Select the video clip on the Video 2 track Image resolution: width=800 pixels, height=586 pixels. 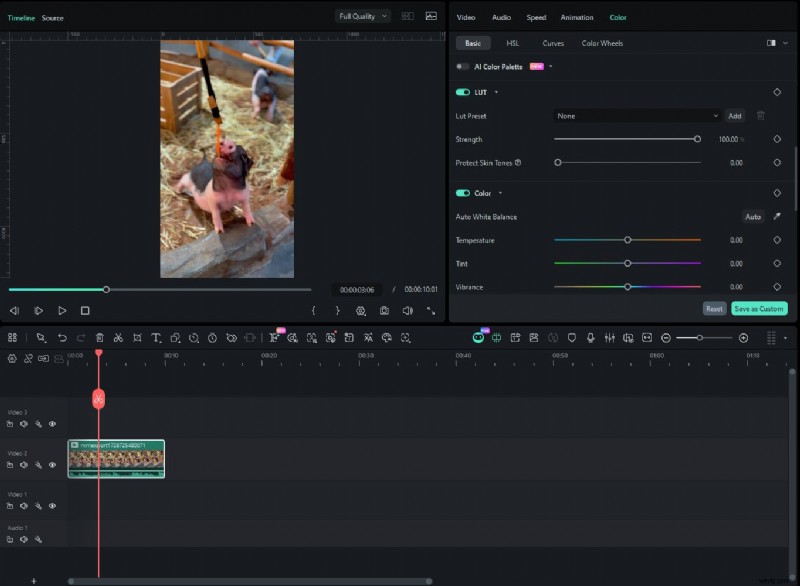[115, 458]
